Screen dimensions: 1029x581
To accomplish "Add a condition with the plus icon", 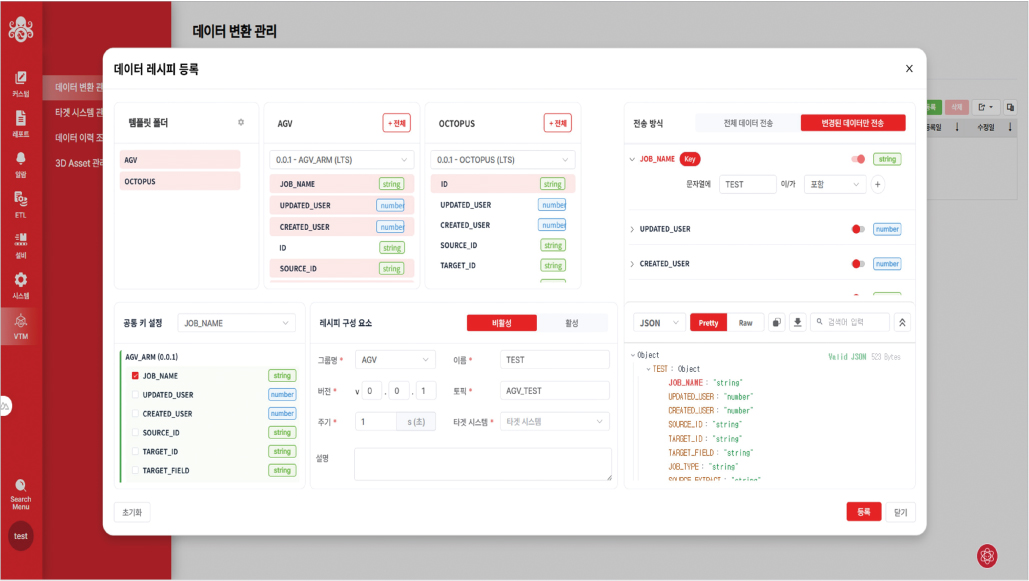I will [877, 184].
